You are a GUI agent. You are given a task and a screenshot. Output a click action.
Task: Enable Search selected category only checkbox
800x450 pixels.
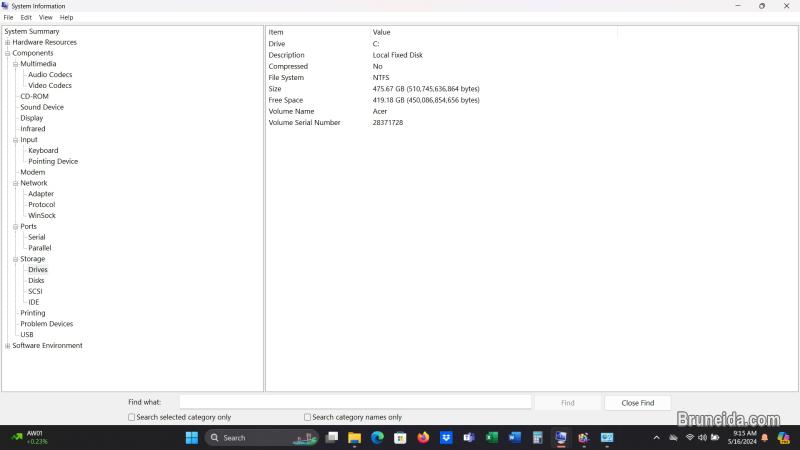[131, 417]
